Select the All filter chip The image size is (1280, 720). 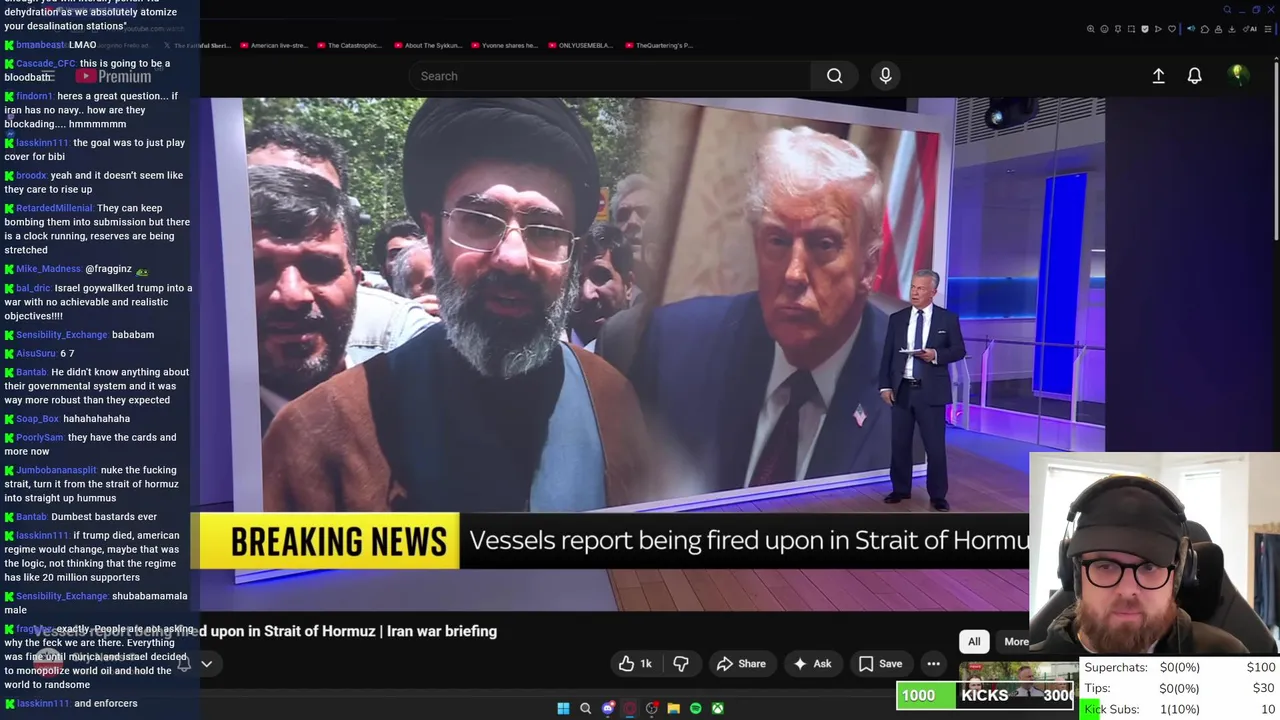[974, 642]
